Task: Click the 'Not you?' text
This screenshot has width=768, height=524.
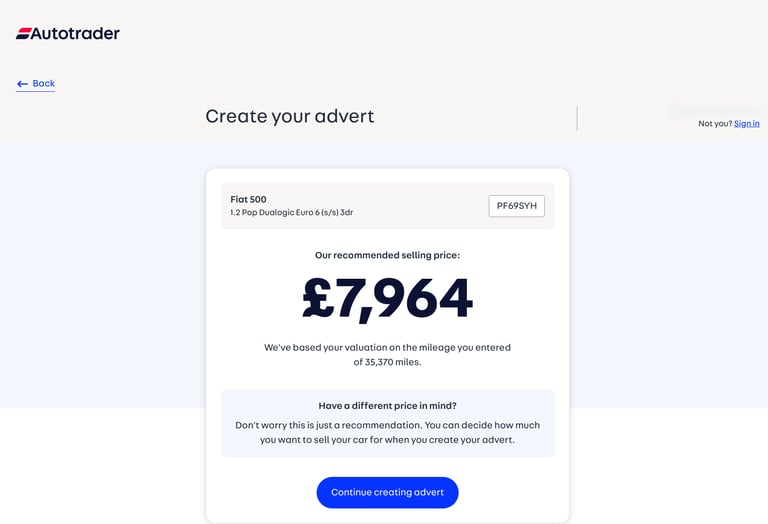Action: point(715,123)
